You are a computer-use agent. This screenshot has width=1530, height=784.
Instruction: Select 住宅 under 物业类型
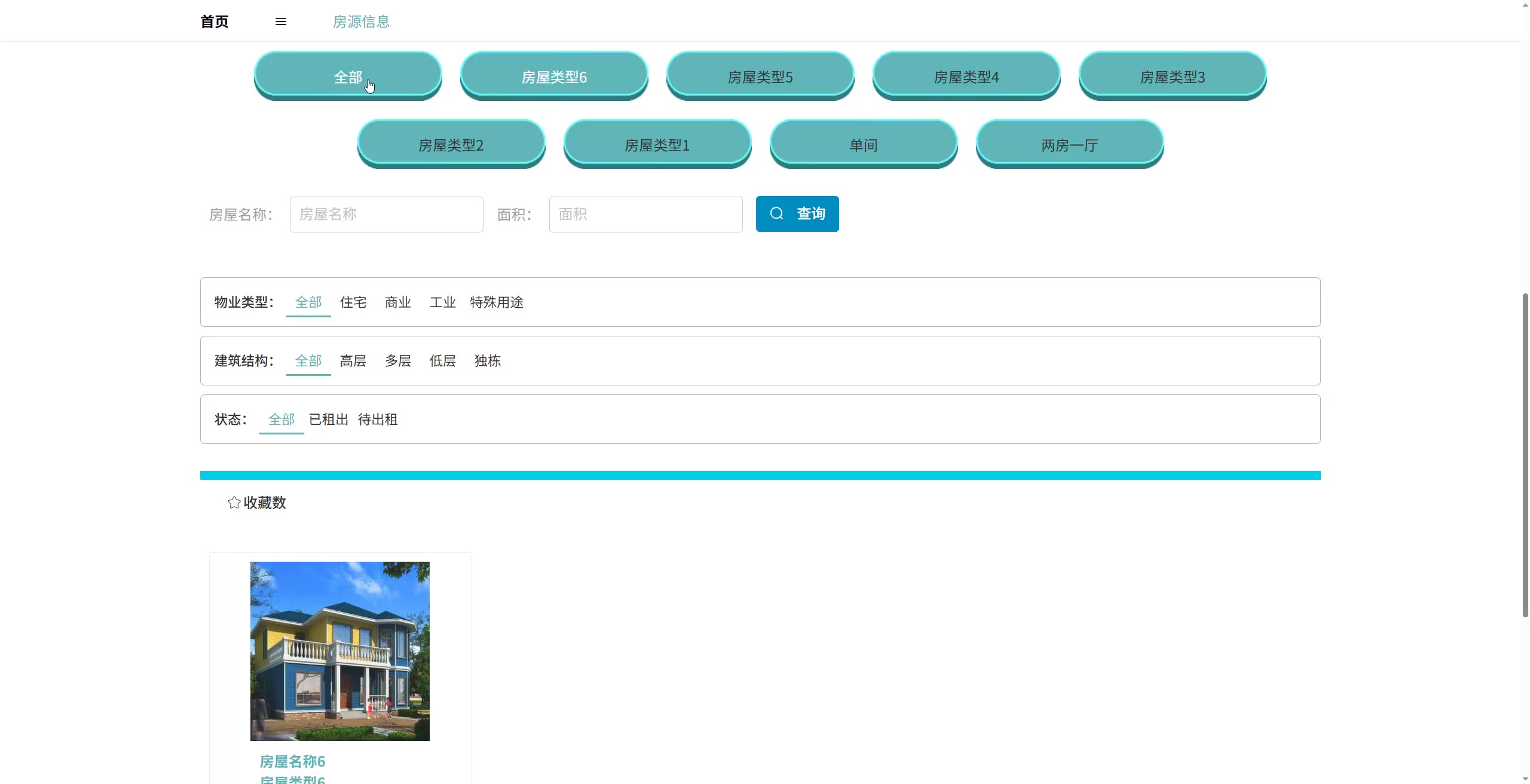click(353, 302)
